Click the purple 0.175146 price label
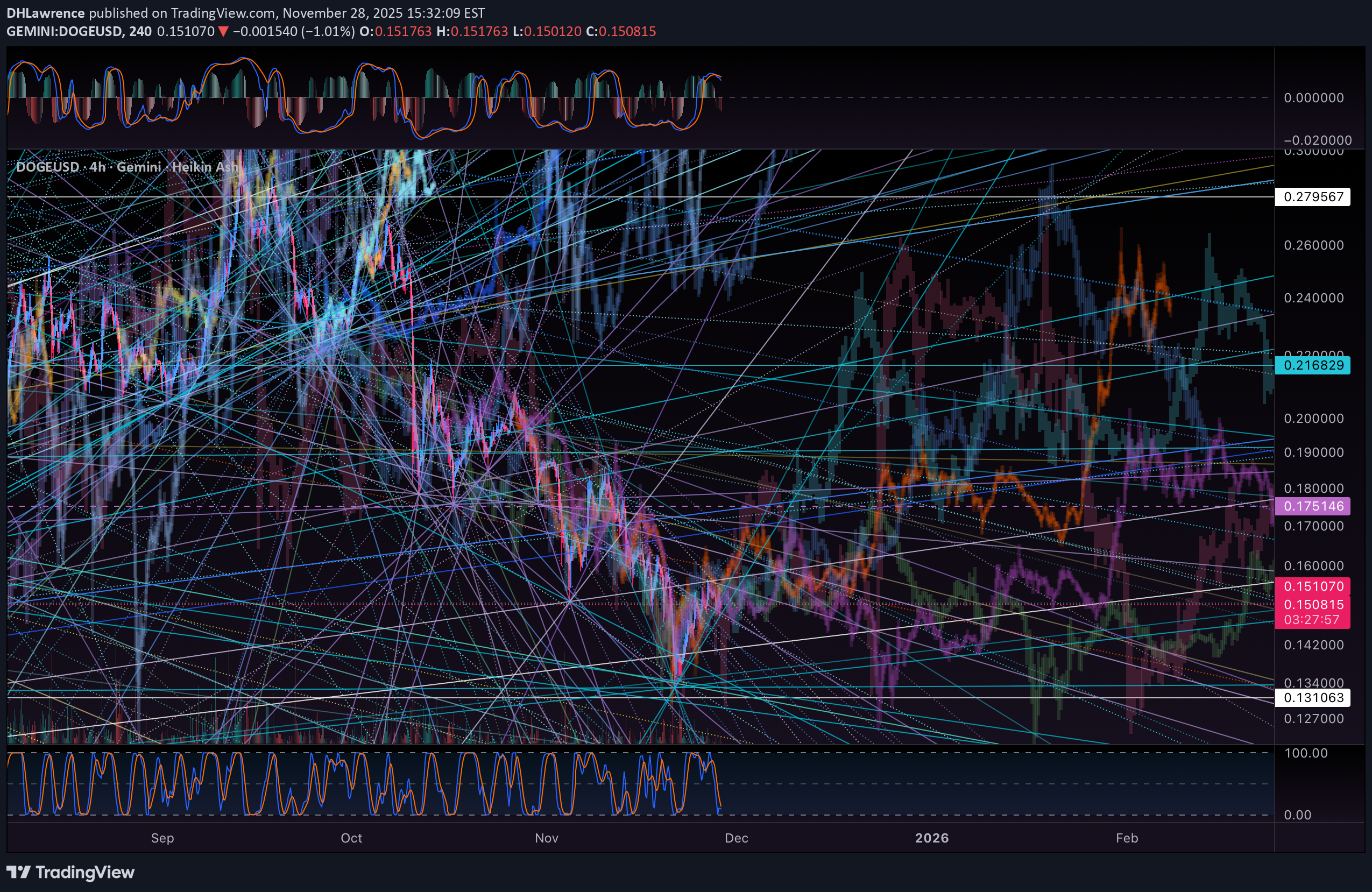Screen dimensions: 1372x892 (x=1313, y=506)
